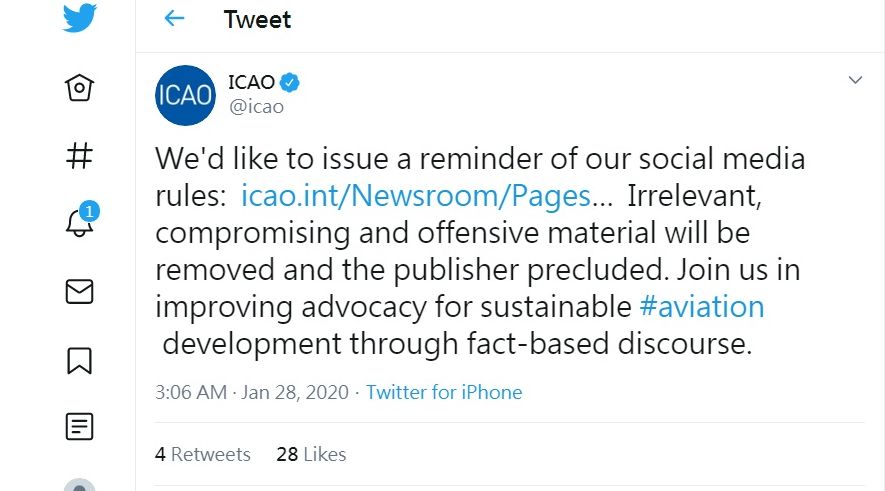The image size is (885, 491).
Task: Open the Home icon in sidebar
Action: tap(79, 88)
